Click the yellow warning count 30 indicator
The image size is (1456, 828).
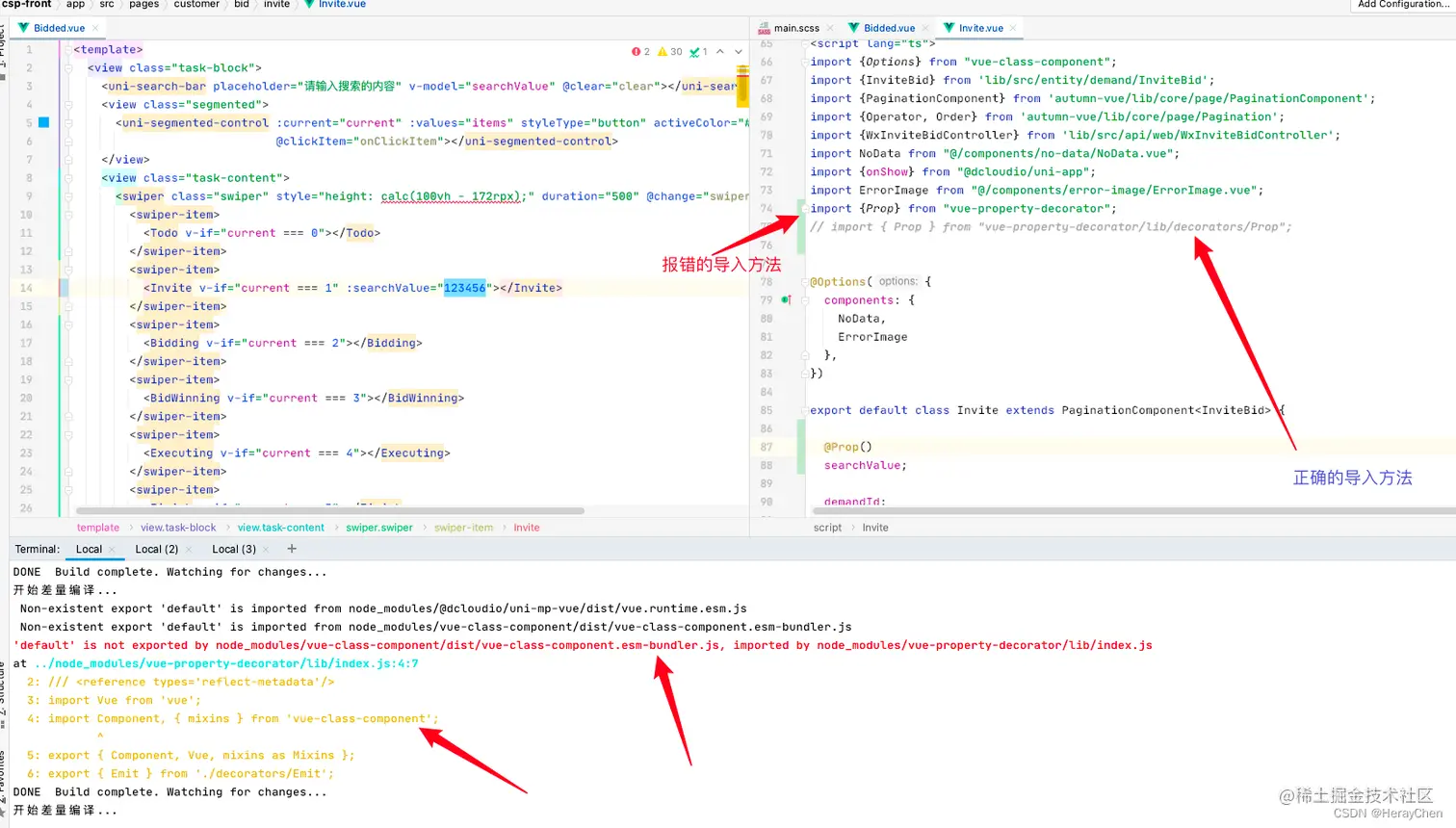(x=670, y=52)
